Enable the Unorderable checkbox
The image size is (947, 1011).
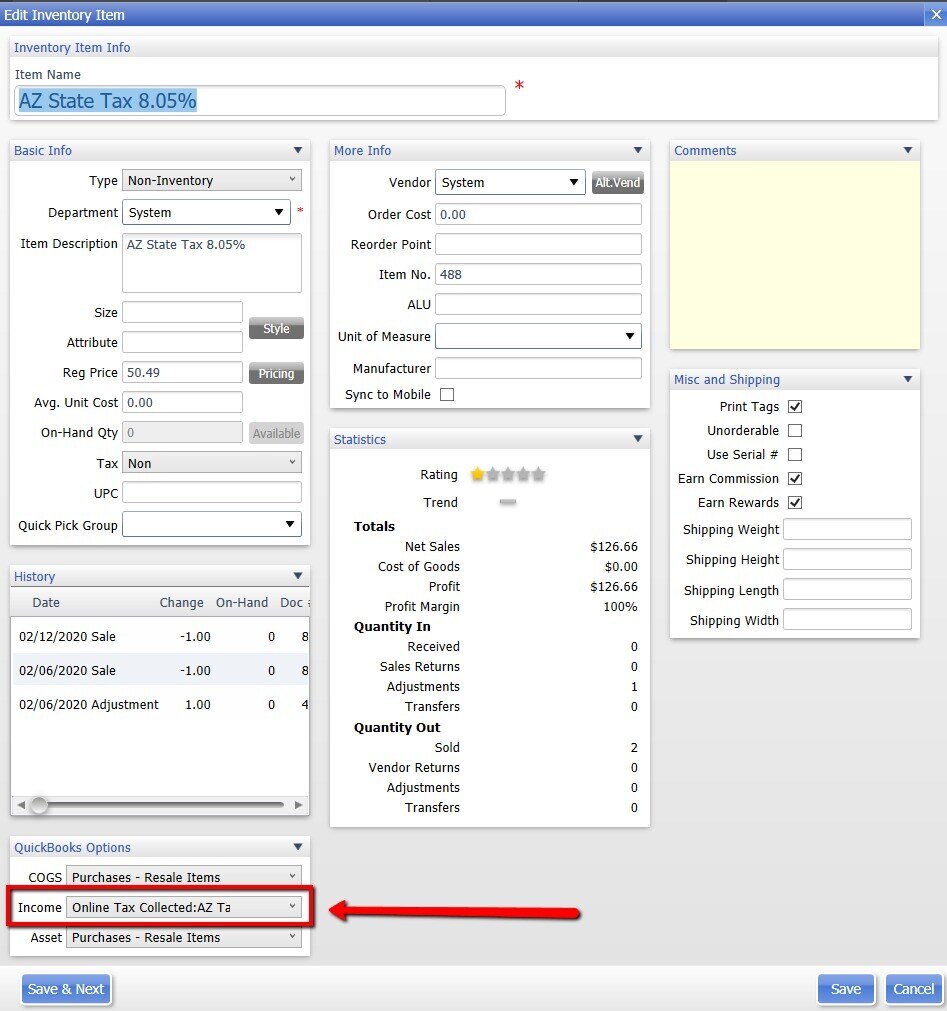795,431
